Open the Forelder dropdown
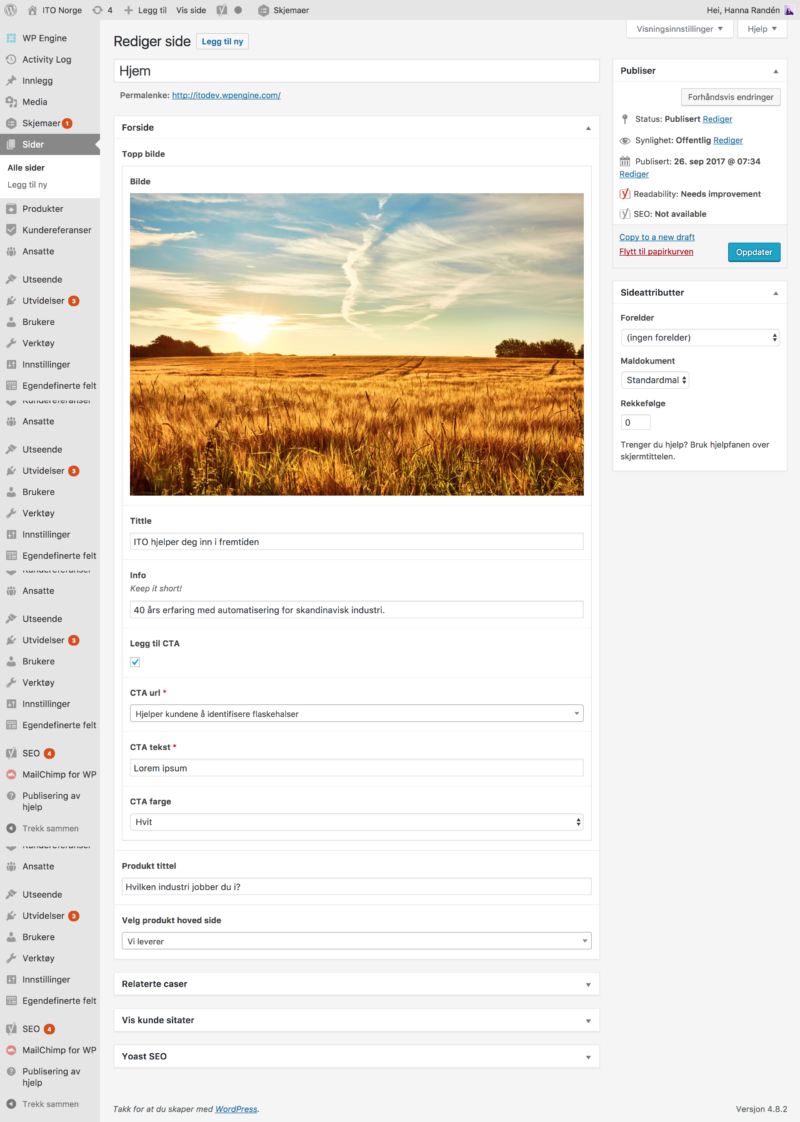The image size is (800, 1122). (x=700, y=338)
